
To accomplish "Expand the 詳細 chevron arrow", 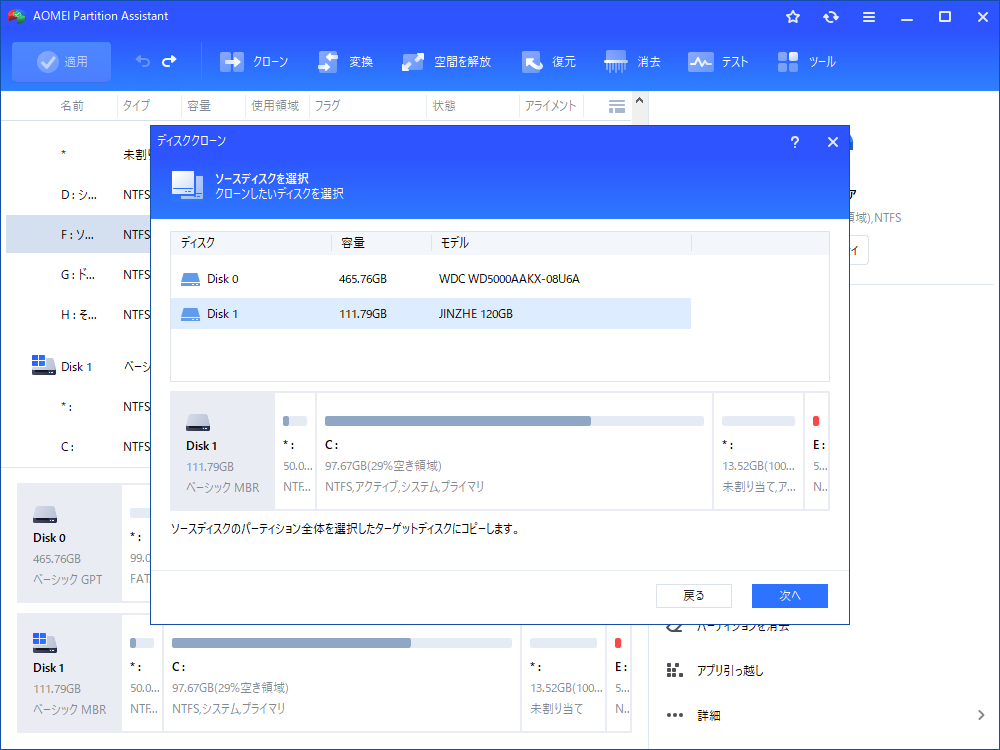I will pyautogui.click(x=981, y=716).
